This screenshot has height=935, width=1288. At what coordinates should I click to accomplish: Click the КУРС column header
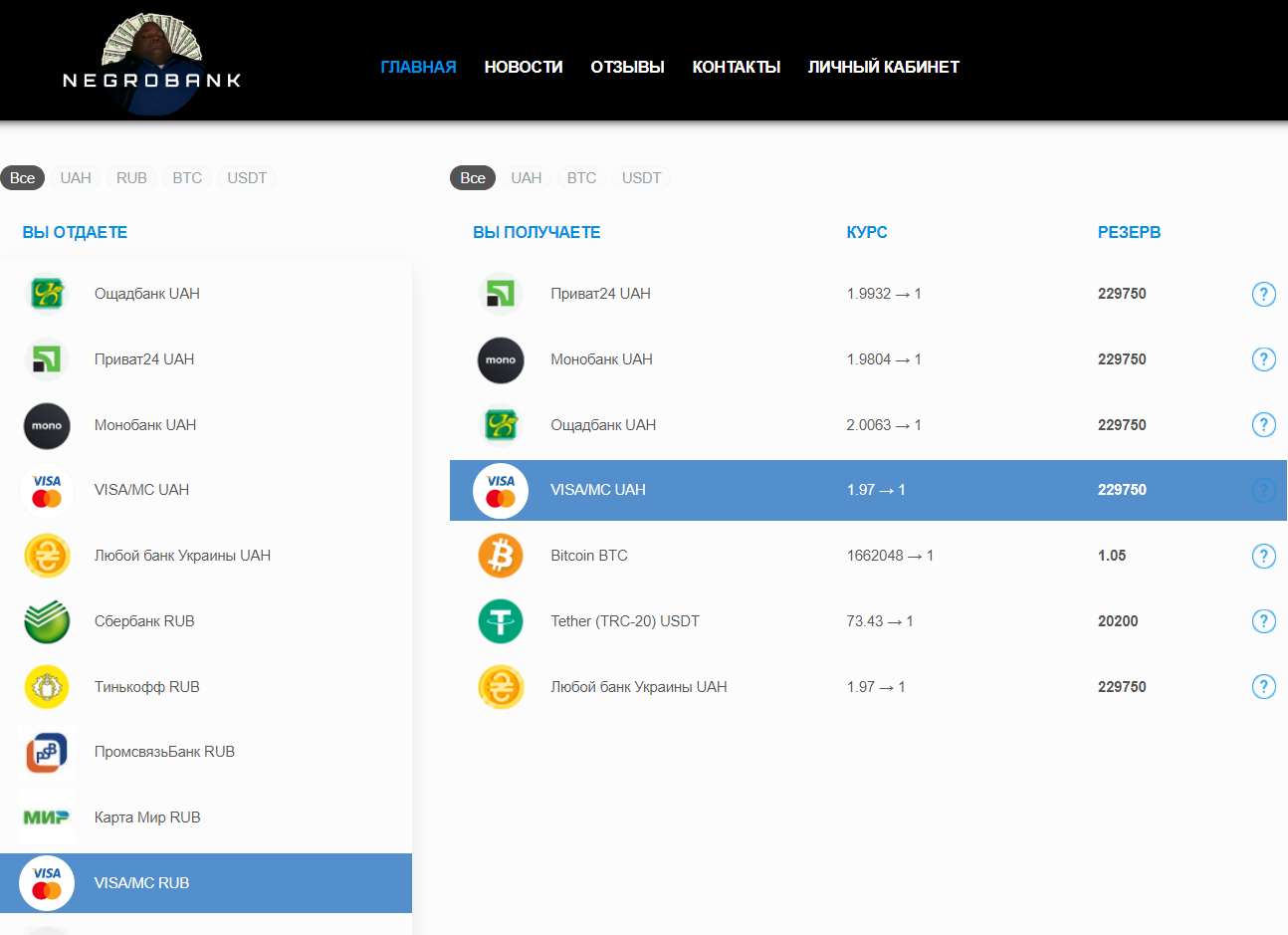867,232
